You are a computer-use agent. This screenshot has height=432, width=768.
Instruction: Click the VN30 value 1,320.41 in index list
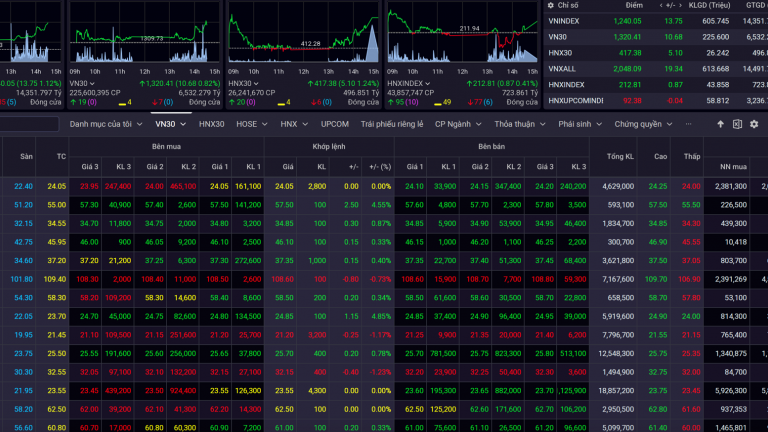(627, 37)
